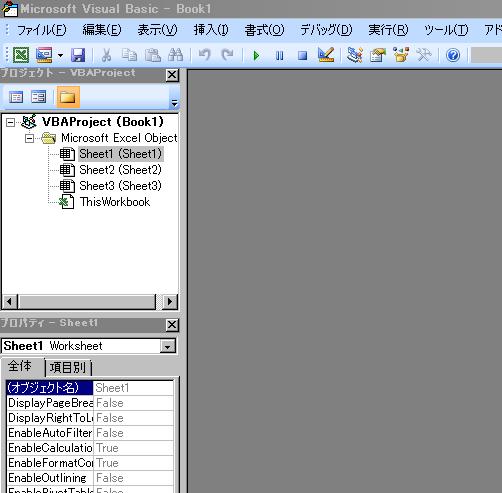
Task: Open the Object Browser icon
Action: (x=401, y=55)
